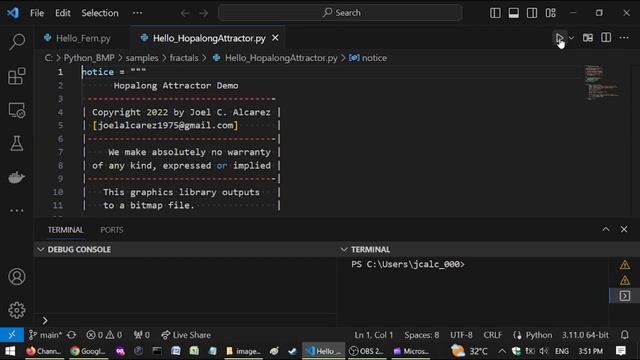
Task: Open changes compare icon in editor toolbar
Action: [588, 38]
